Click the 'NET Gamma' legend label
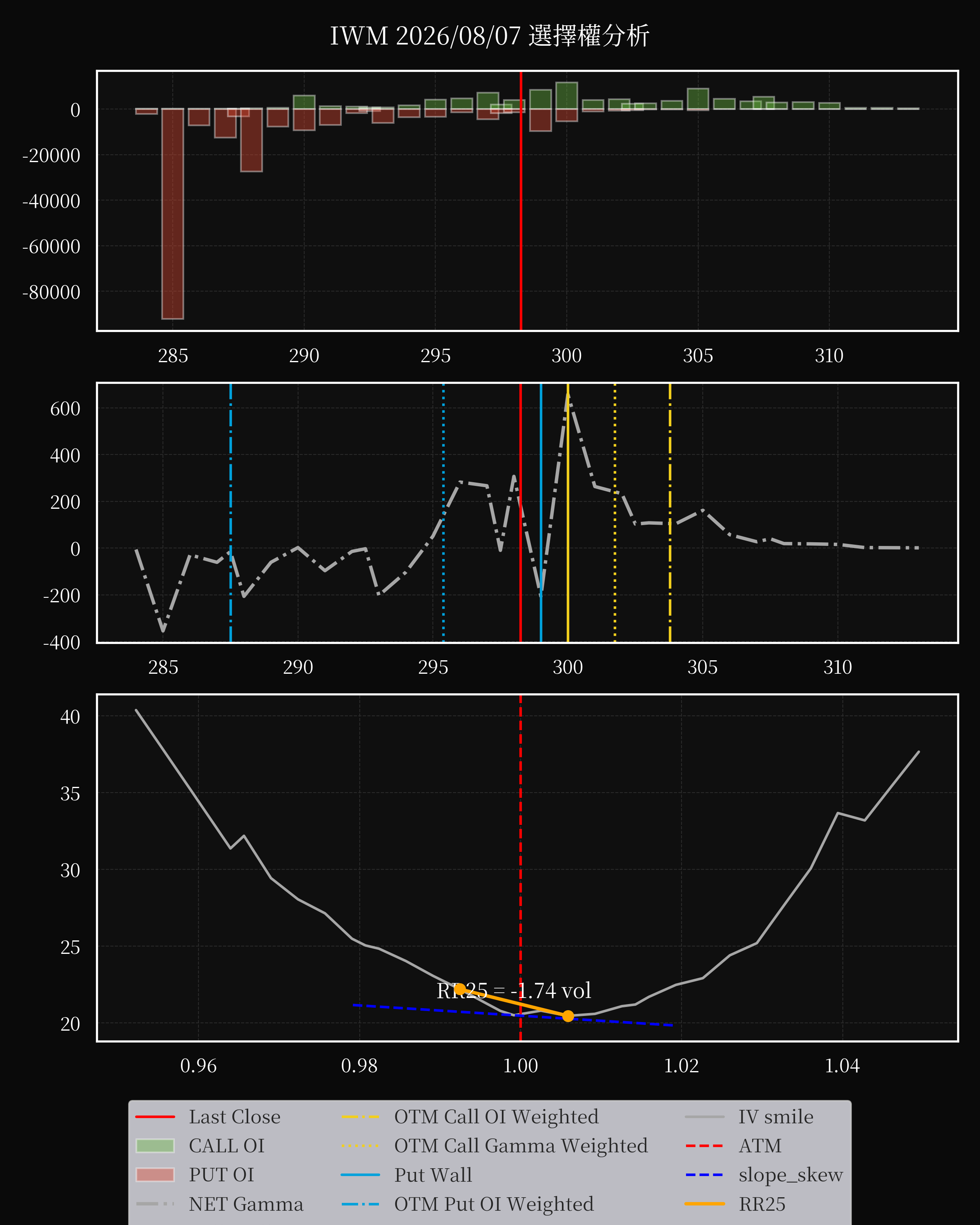This screenshot has height=1225, width=980. [246, 1204]
